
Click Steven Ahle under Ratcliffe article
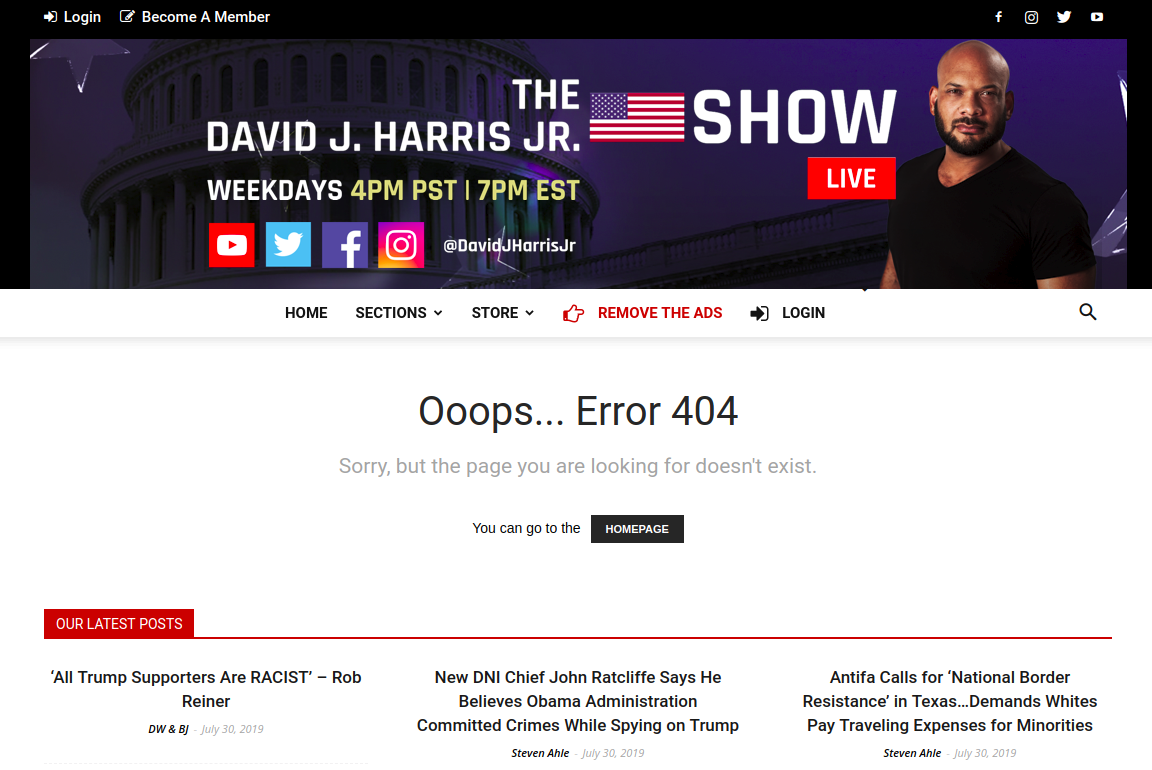[x=540, y=753]
